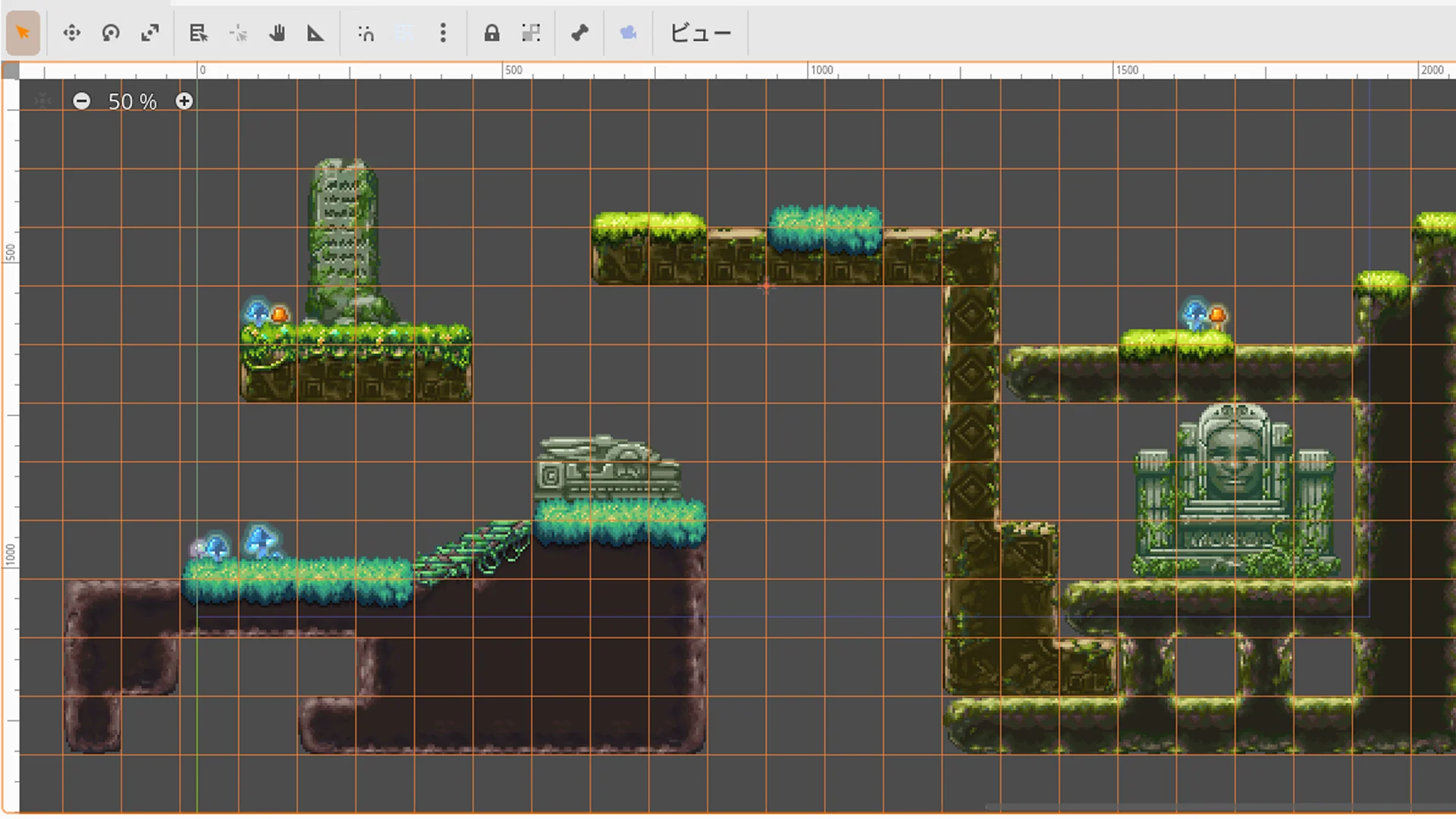
Task: Open the snapping options three-dot menu
Action: (443, 33)
